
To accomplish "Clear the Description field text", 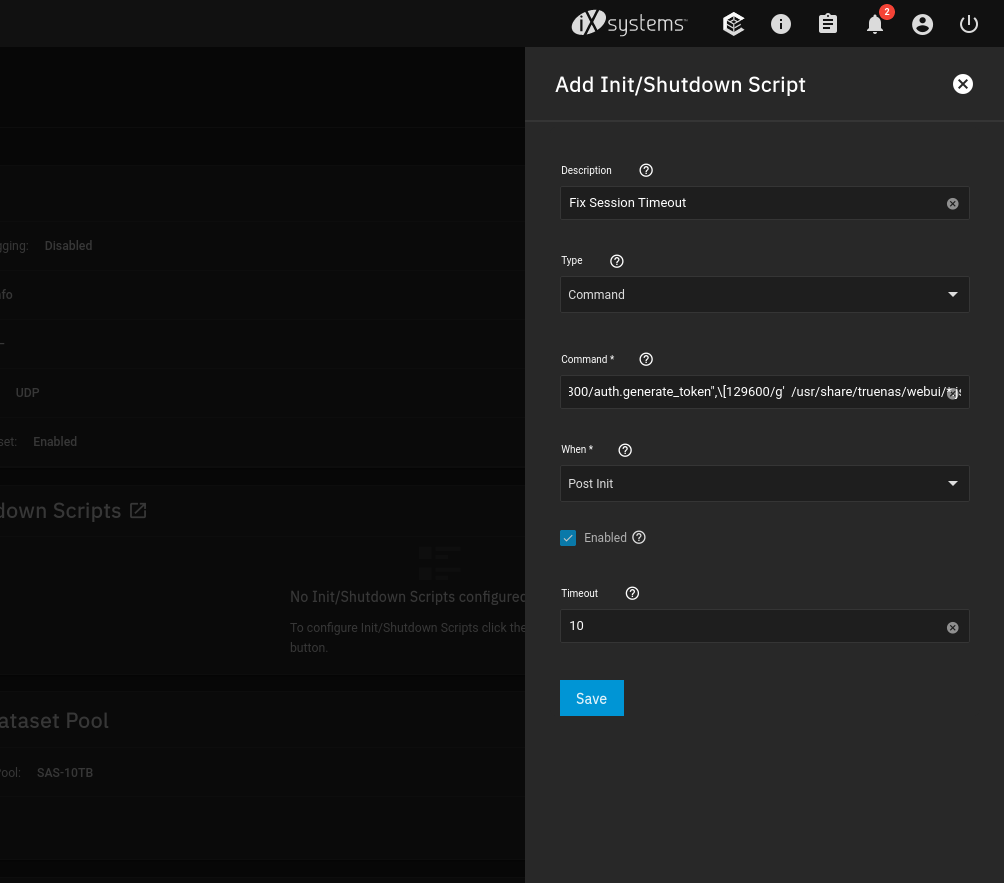I will 952,203.
